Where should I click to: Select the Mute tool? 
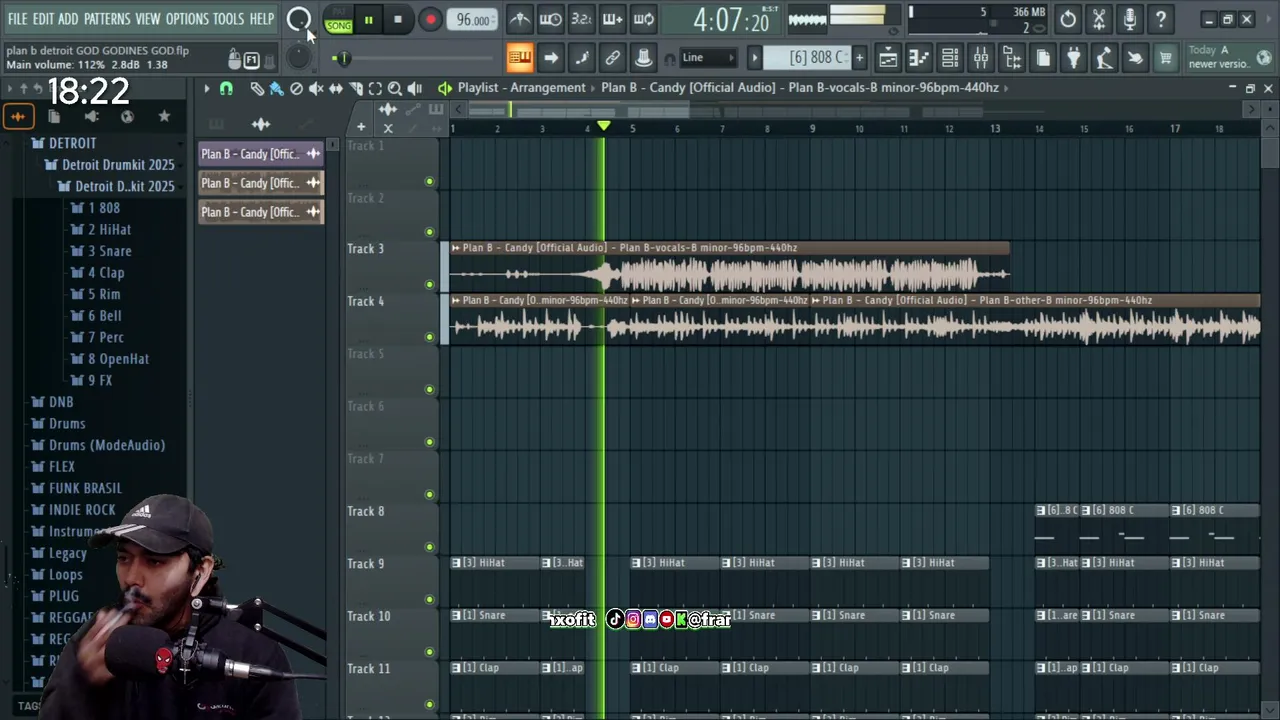click(316, 88)
